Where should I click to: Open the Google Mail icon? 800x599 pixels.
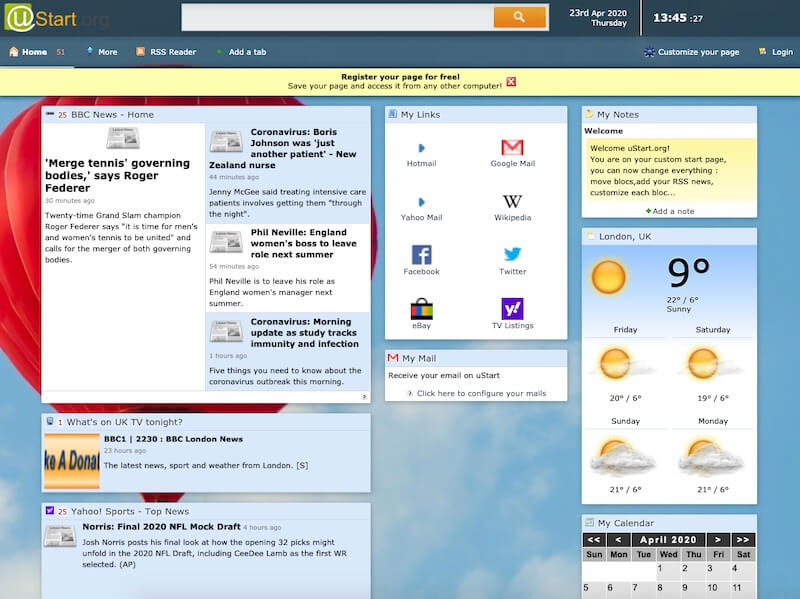pos(512,147)
